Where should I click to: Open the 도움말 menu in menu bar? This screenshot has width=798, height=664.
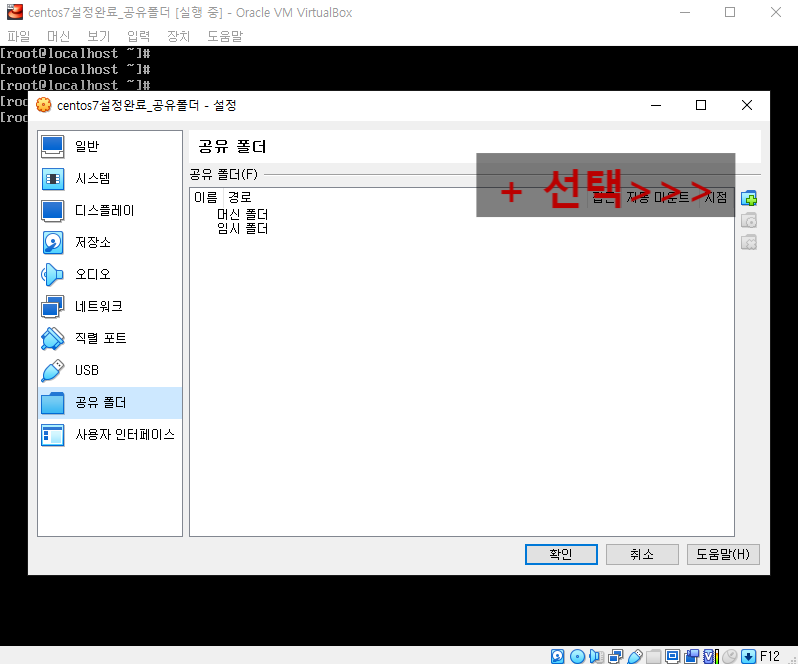225,36
